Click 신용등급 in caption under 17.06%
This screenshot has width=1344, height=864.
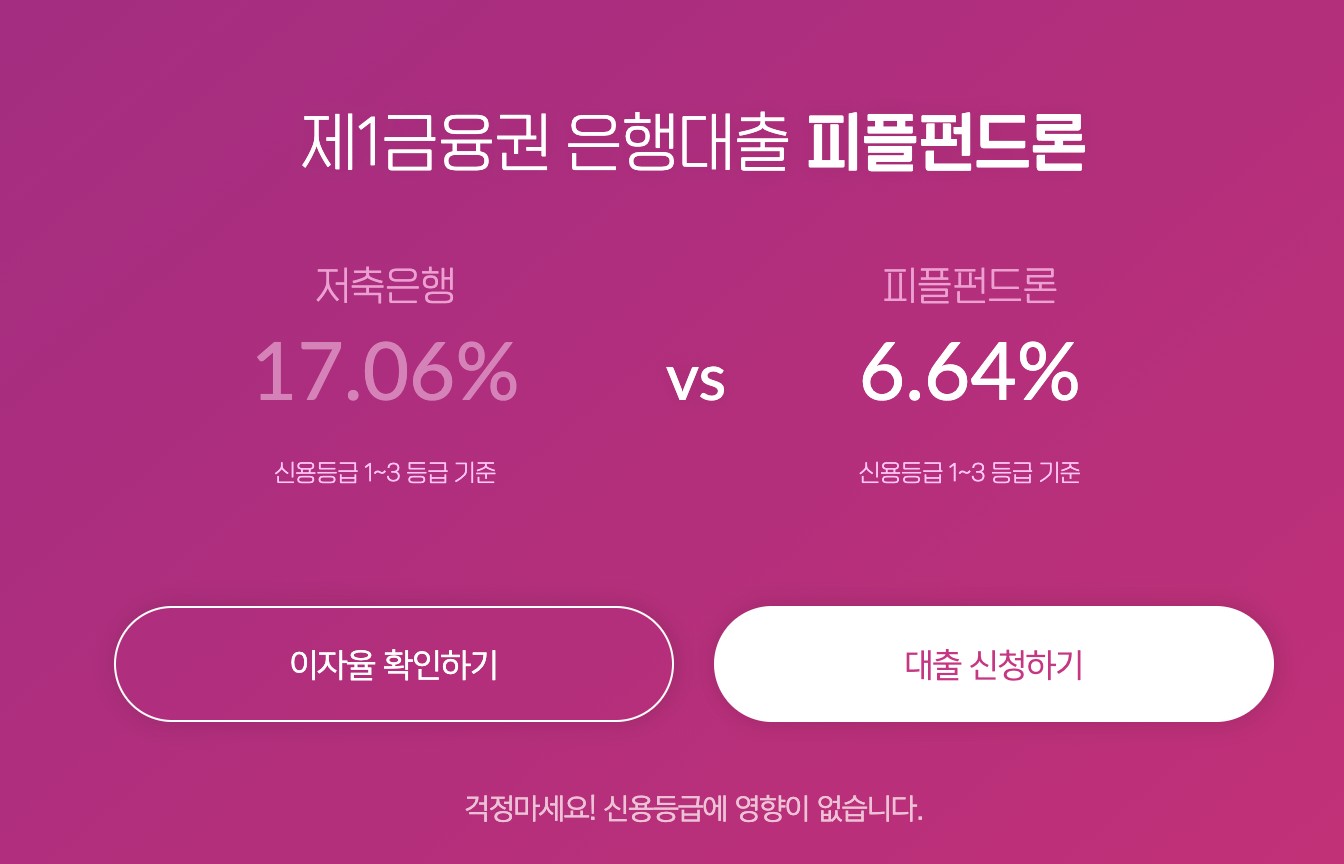pyautogui.click(x=305, y=472)
